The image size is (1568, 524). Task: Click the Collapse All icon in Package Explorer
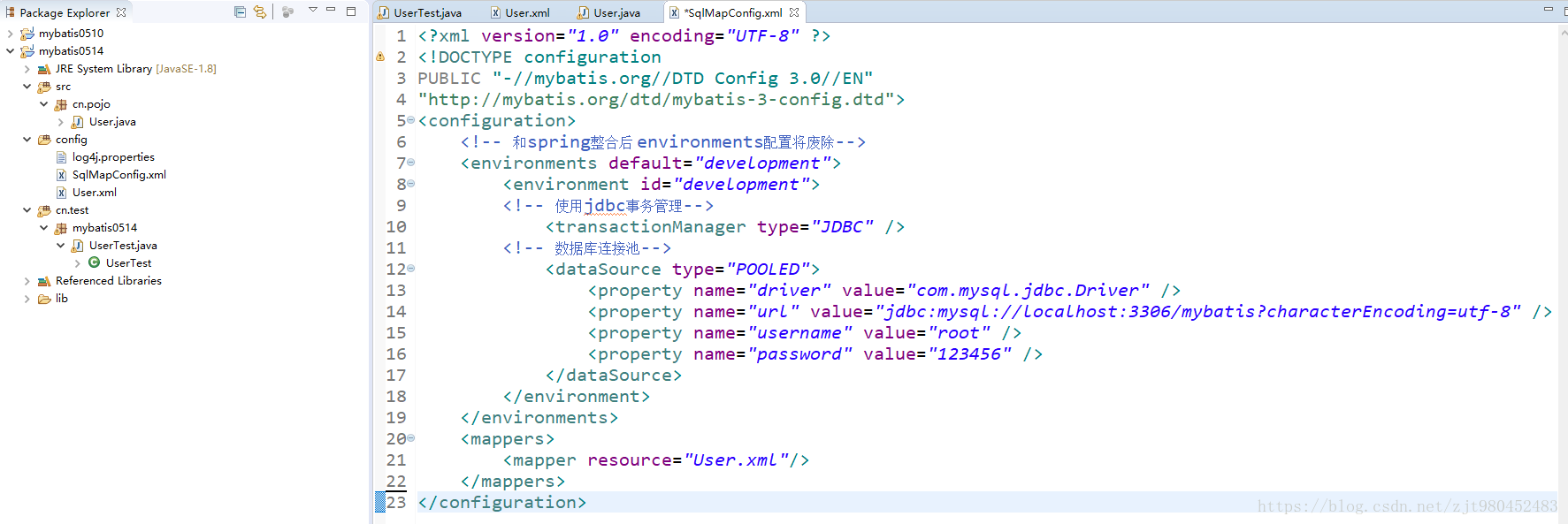(240, 11)
